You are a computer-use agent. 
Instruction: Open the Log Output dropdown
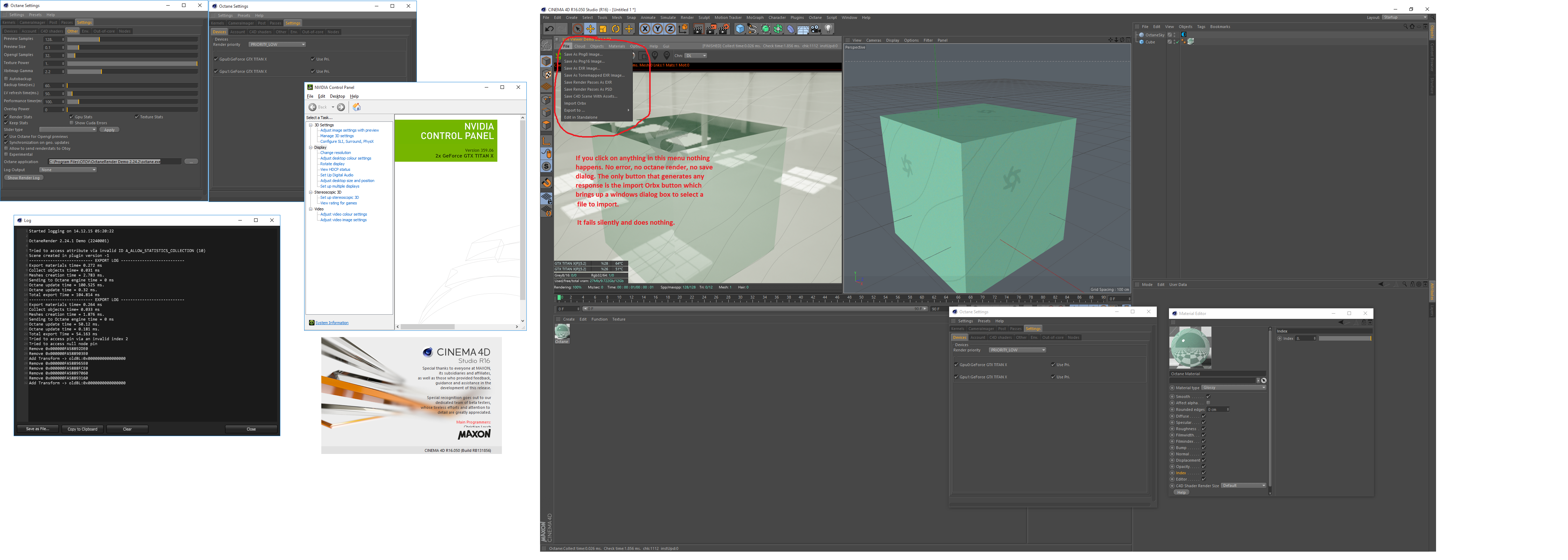[x=68, y=170]
